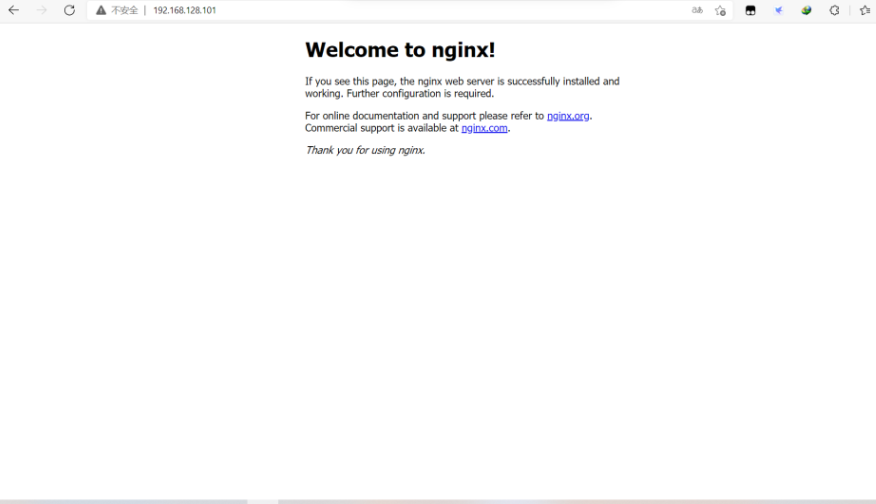Click the forward navigation arrow
Viewport: 876px width, 504px height.
pyautogui.click(x=42, y=10)
